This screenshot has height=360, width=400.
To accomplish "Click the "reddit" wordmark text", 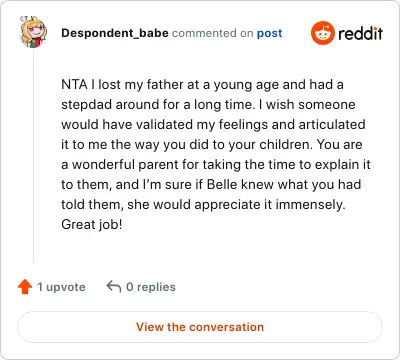I will click(360, 33).
